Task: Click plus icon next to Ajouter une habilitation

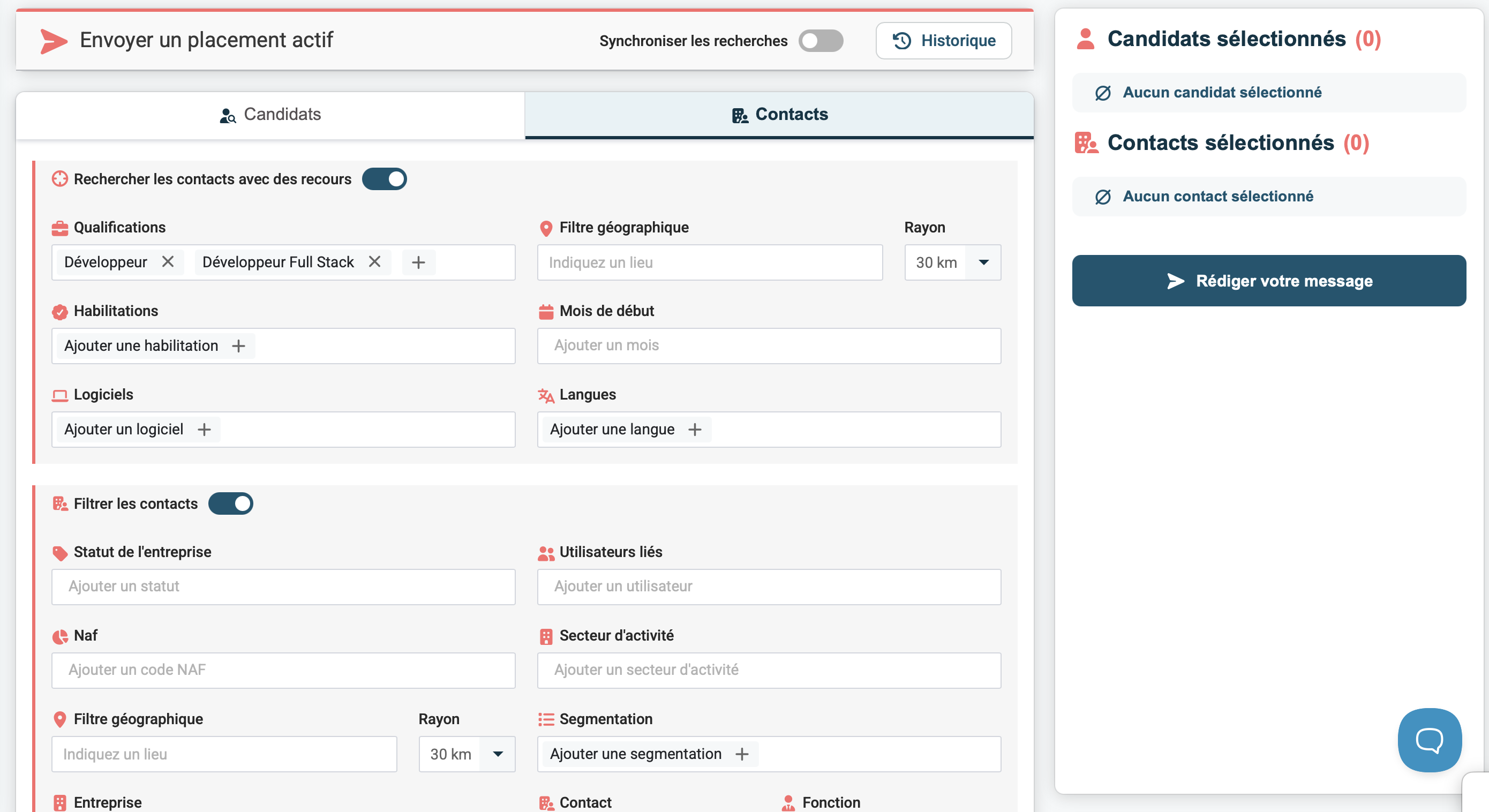Action: pos(238,345)
